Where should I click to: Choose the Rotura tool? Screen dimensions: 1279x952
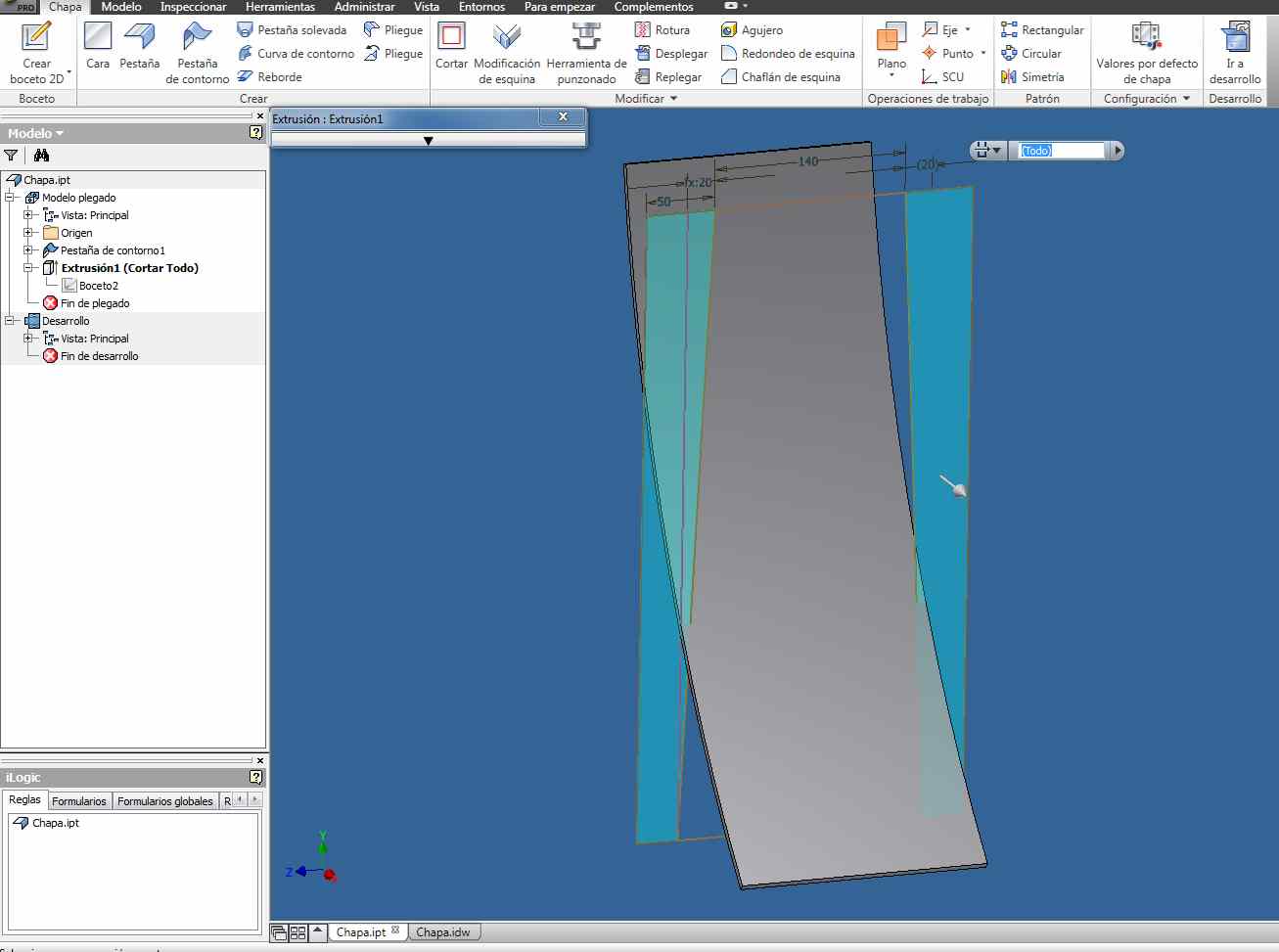pos(662,30)
